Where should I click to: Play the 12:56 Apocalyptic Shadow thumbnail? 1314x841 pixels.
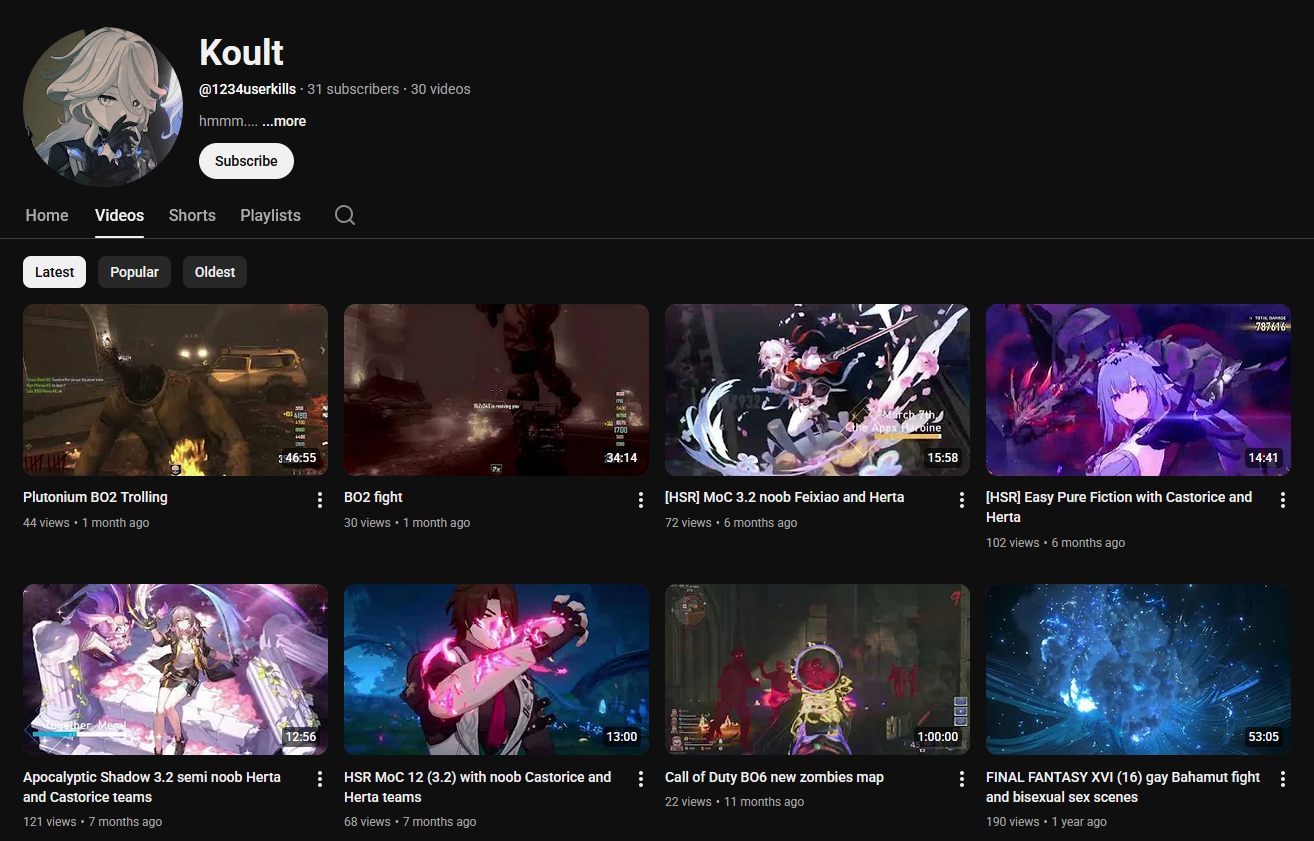click(175, 670)
